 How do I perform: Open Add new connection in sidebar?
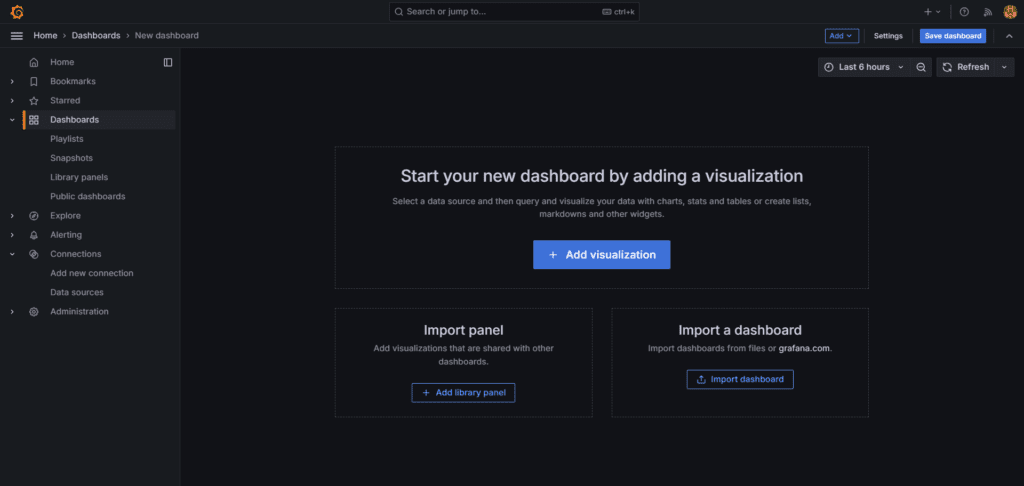tap(91, 273)
